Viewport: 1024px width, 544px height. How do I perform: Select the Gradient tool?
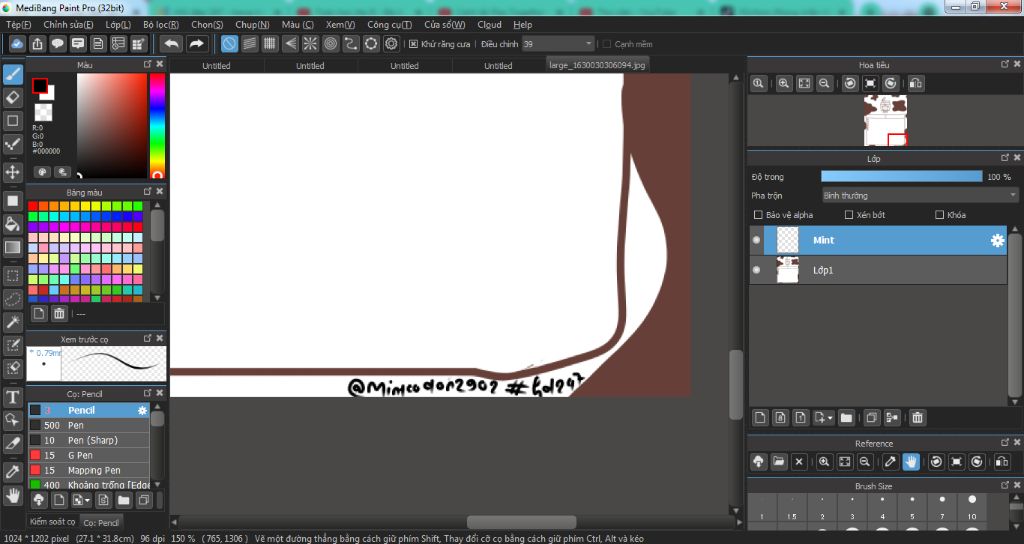pos(12,248)
